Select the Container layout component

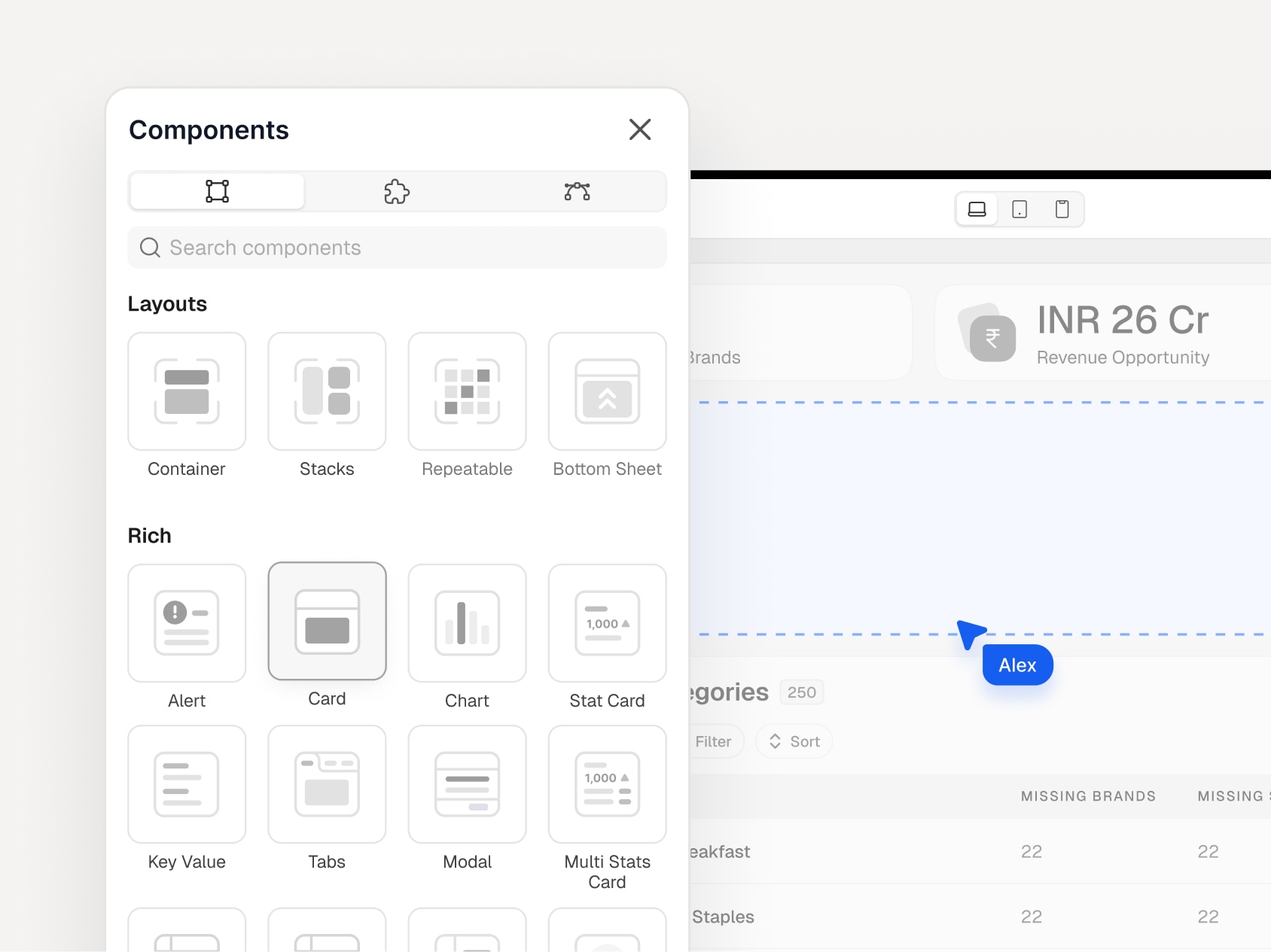tap(187, 391)
